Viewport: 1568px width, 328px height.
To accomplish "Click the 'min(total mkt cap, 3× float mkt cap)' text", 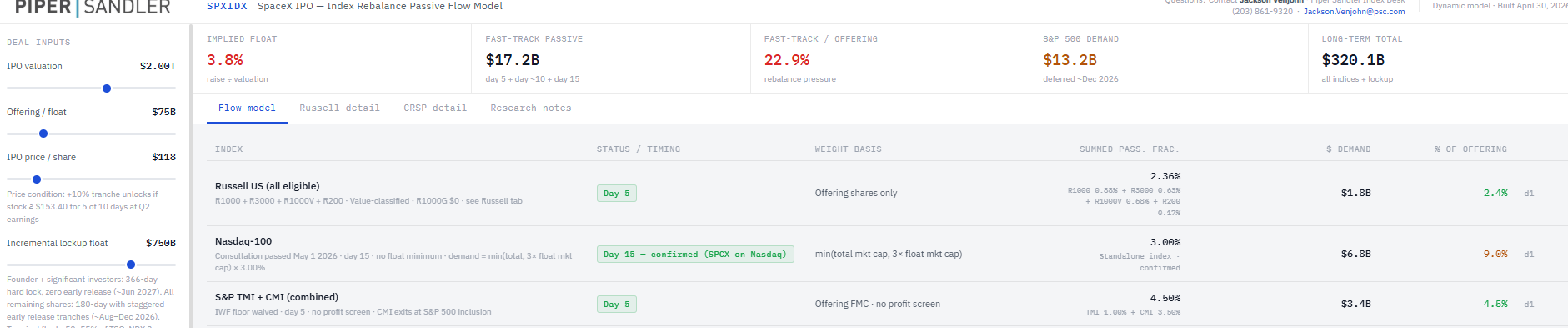I will point(889,254).
